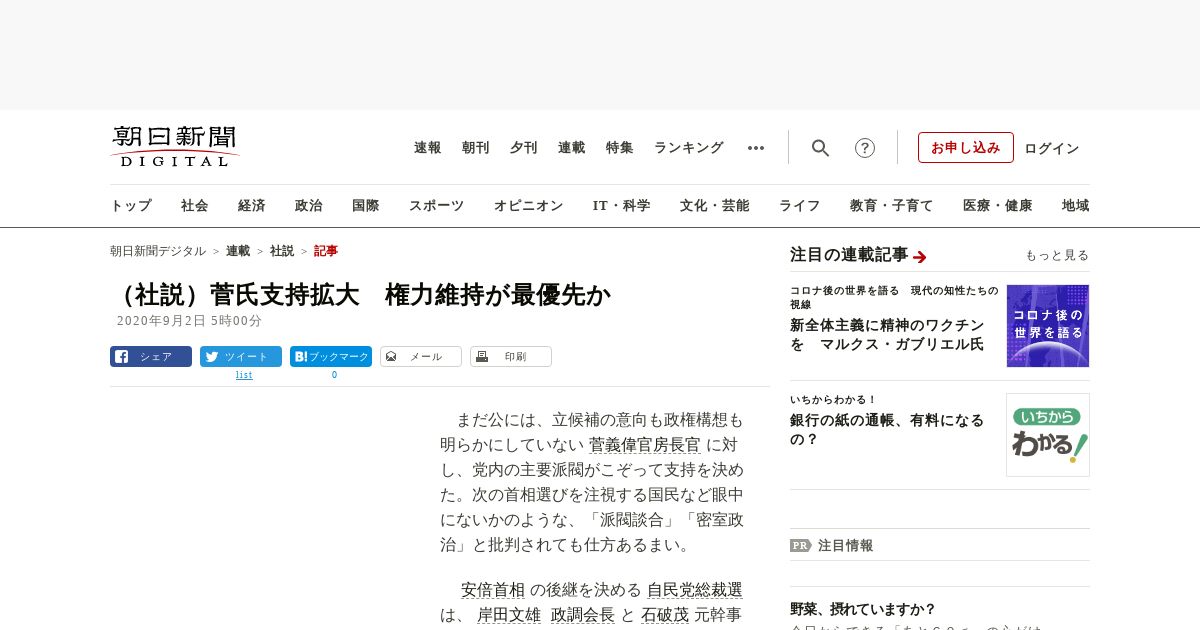The width and height of the screenshot is (1200, 630).
Task: Click the Hatena bookmark count 0
Action: pos(334,375)
